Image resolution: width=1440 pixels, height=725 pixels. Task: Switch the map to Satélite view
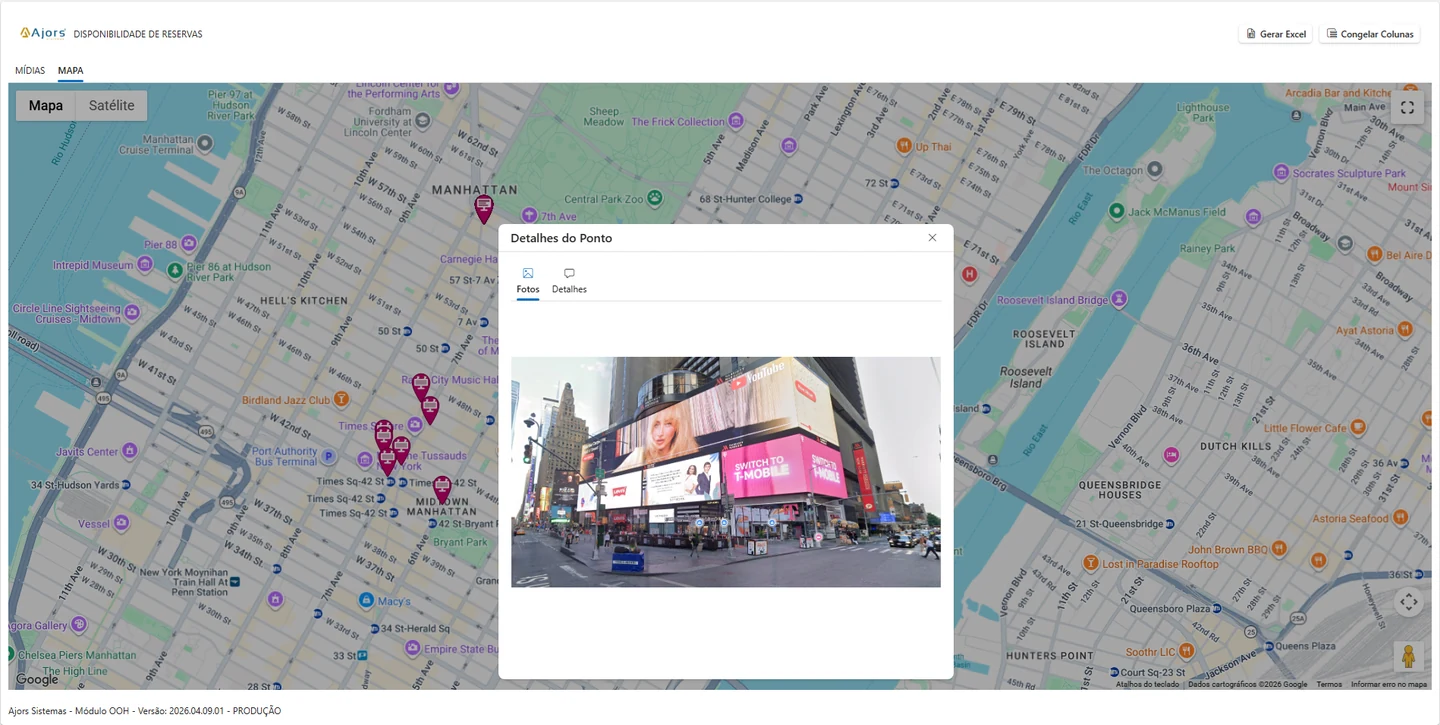[x=112, y=106]
